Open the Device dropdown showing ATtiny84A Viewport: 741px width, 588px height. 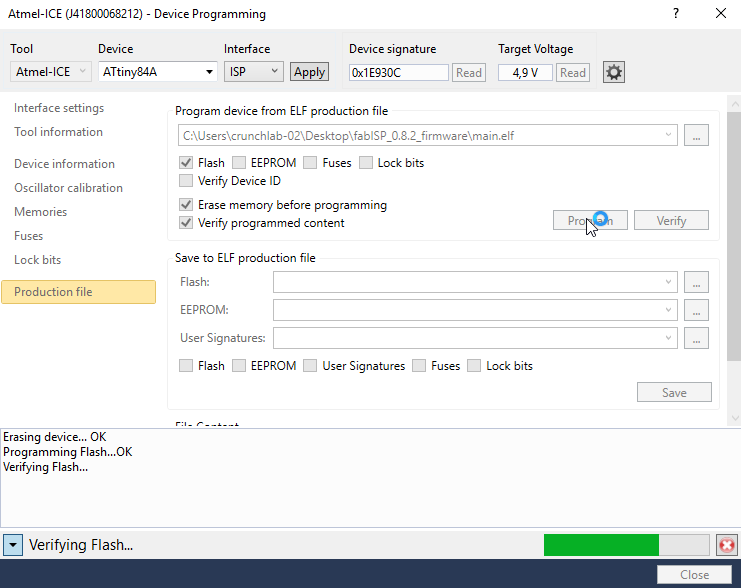tap(158, 72)
